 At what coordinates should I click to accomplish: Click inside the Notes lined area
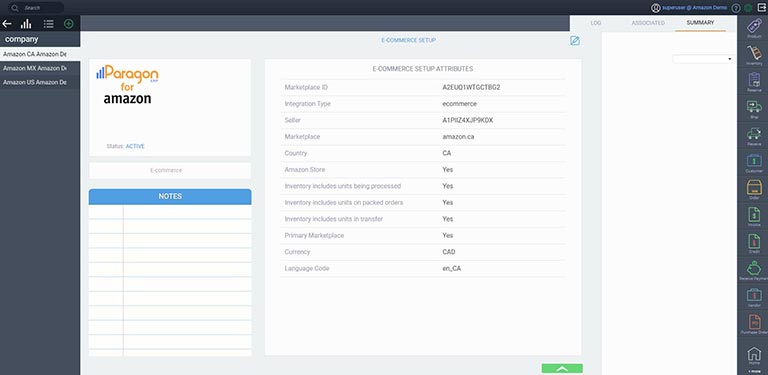[x=170, y=280]
